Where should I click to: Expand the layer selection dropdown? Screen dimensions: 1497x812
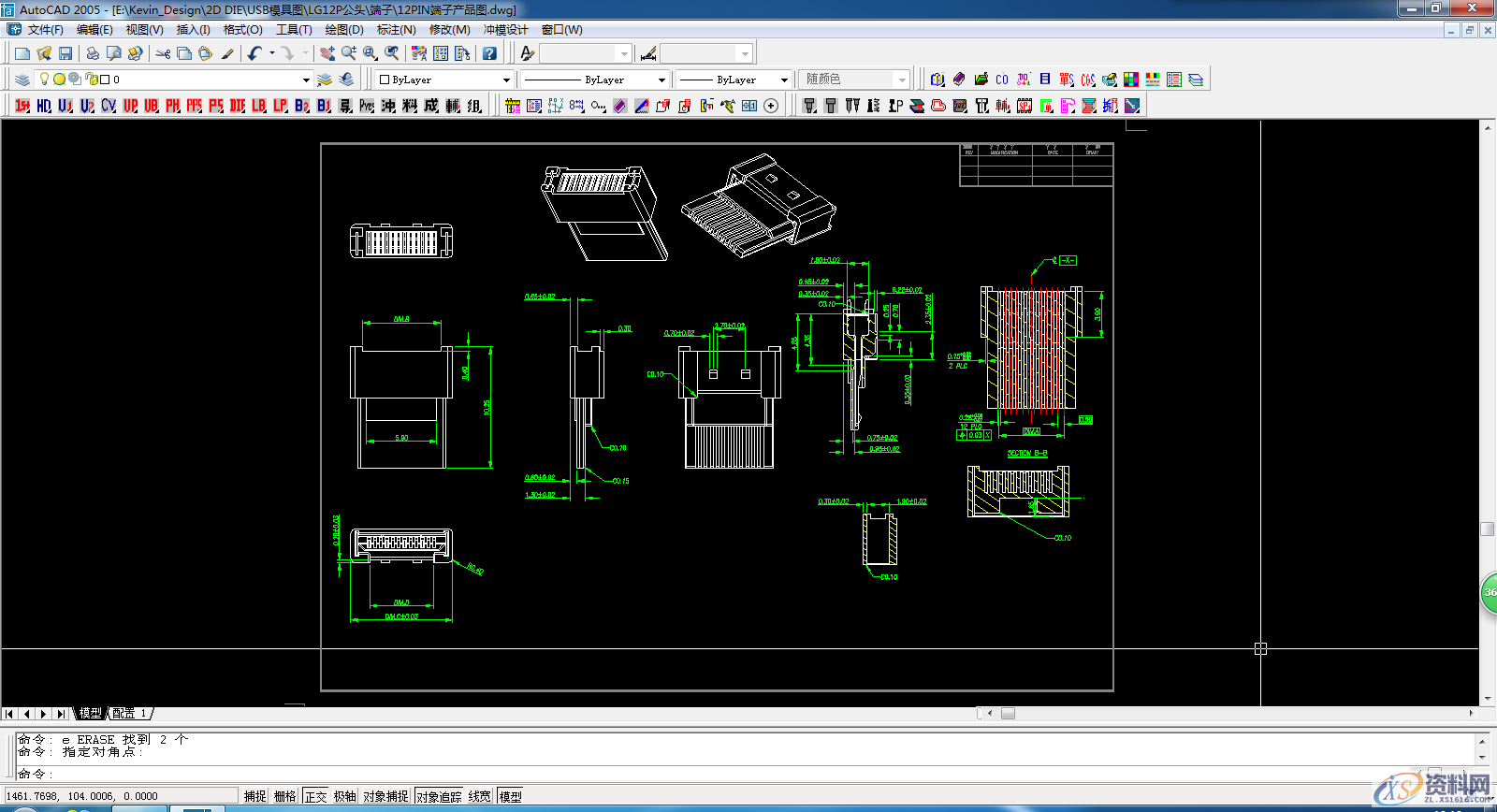305,80
